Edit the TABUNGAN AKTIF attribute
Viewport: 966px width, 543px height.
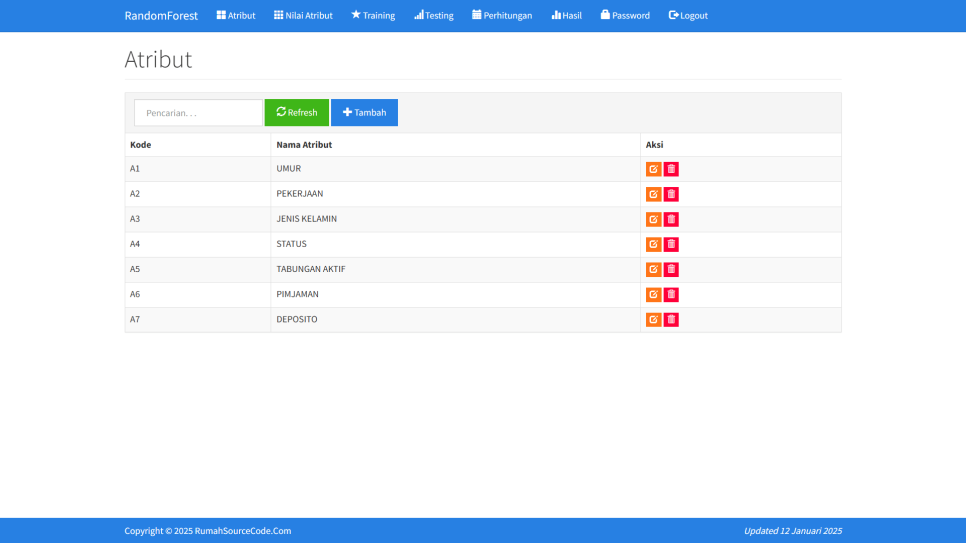point(653,269)
